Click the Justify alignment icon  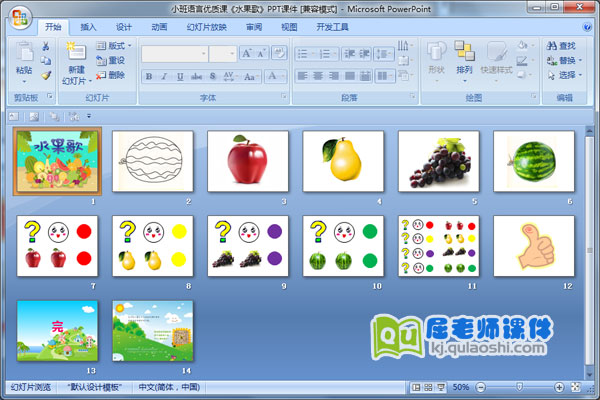(x=349, y=76)
